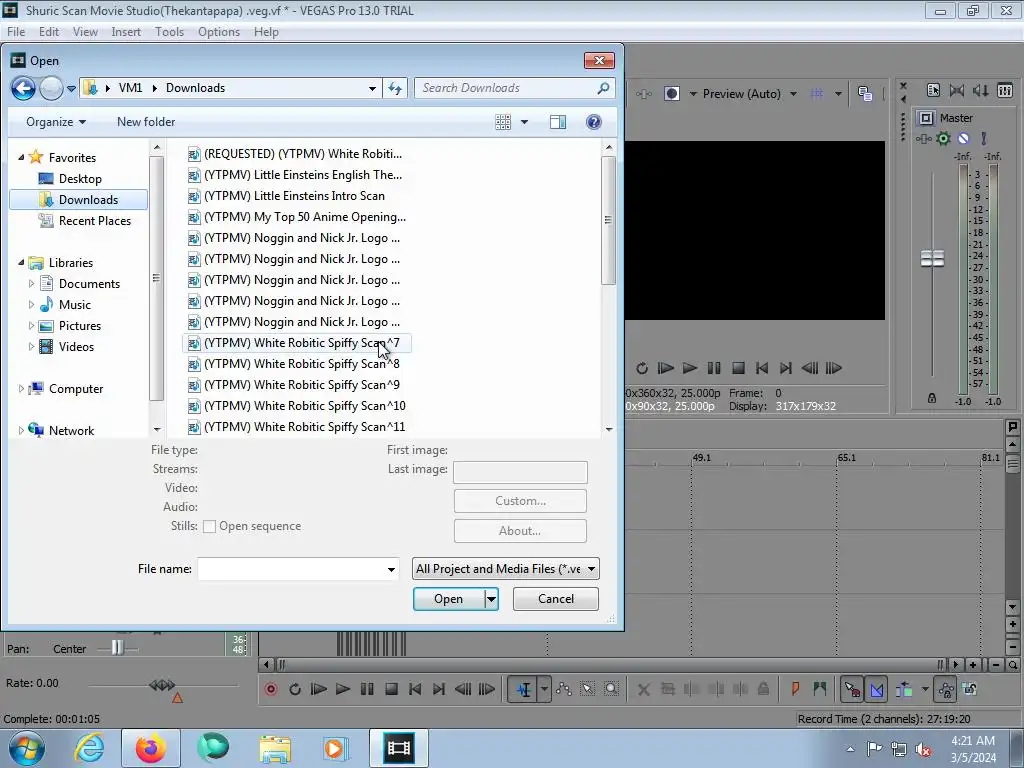Open the View menu

point(85,31)
